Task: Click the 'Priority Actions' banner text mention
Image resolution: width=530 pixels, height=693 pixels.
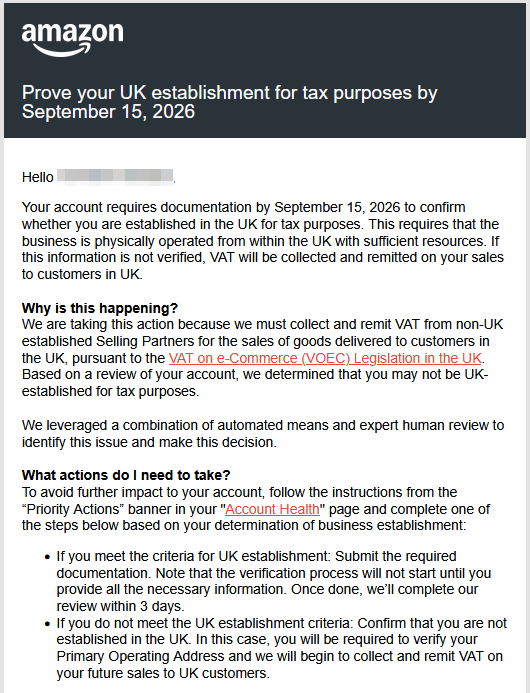Action: pyautogui.click(x=71, y=509)
